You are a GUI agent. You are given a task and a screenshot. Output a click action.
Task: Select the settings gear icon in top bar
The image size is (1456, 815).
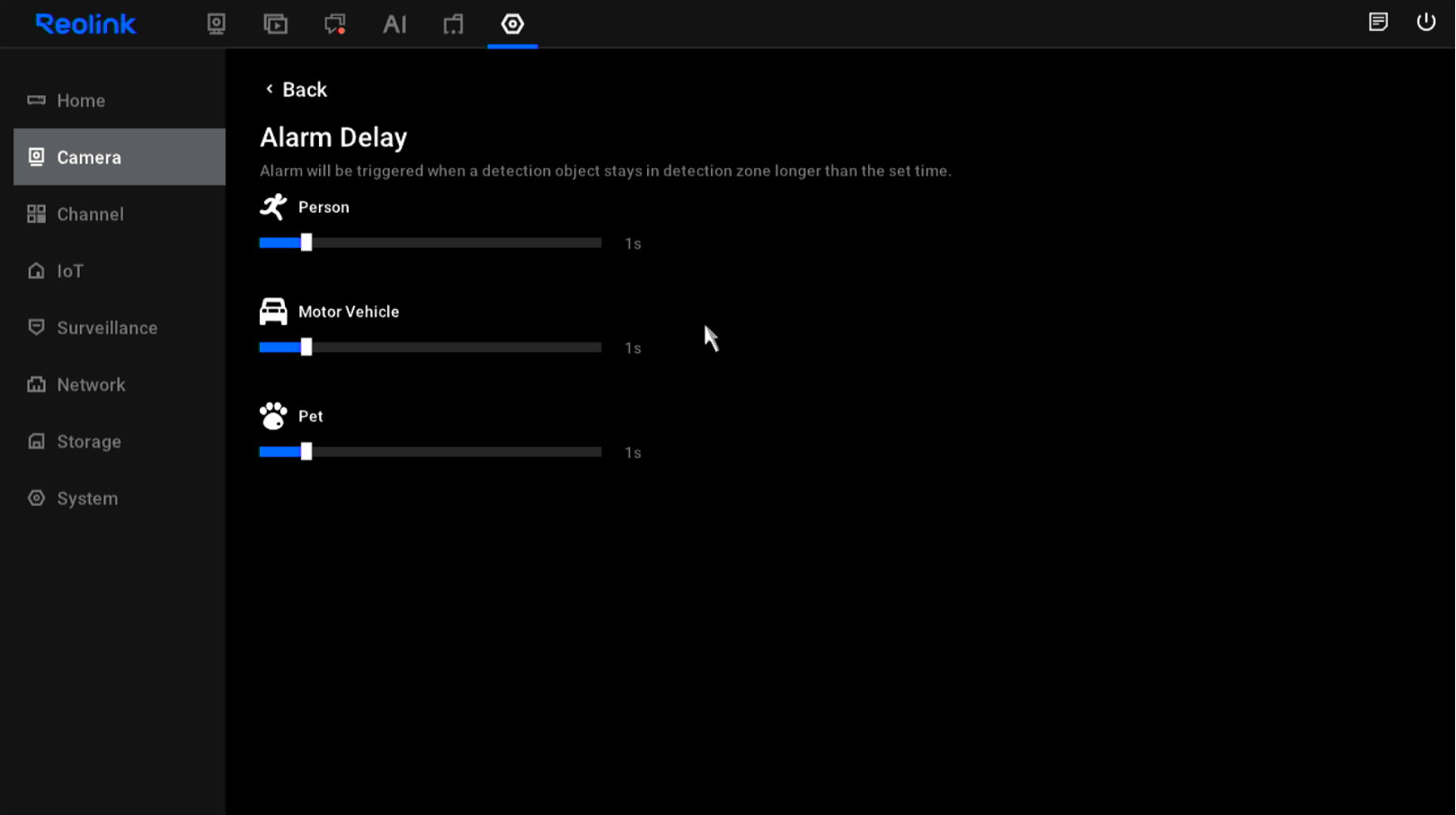pos(512,24)
